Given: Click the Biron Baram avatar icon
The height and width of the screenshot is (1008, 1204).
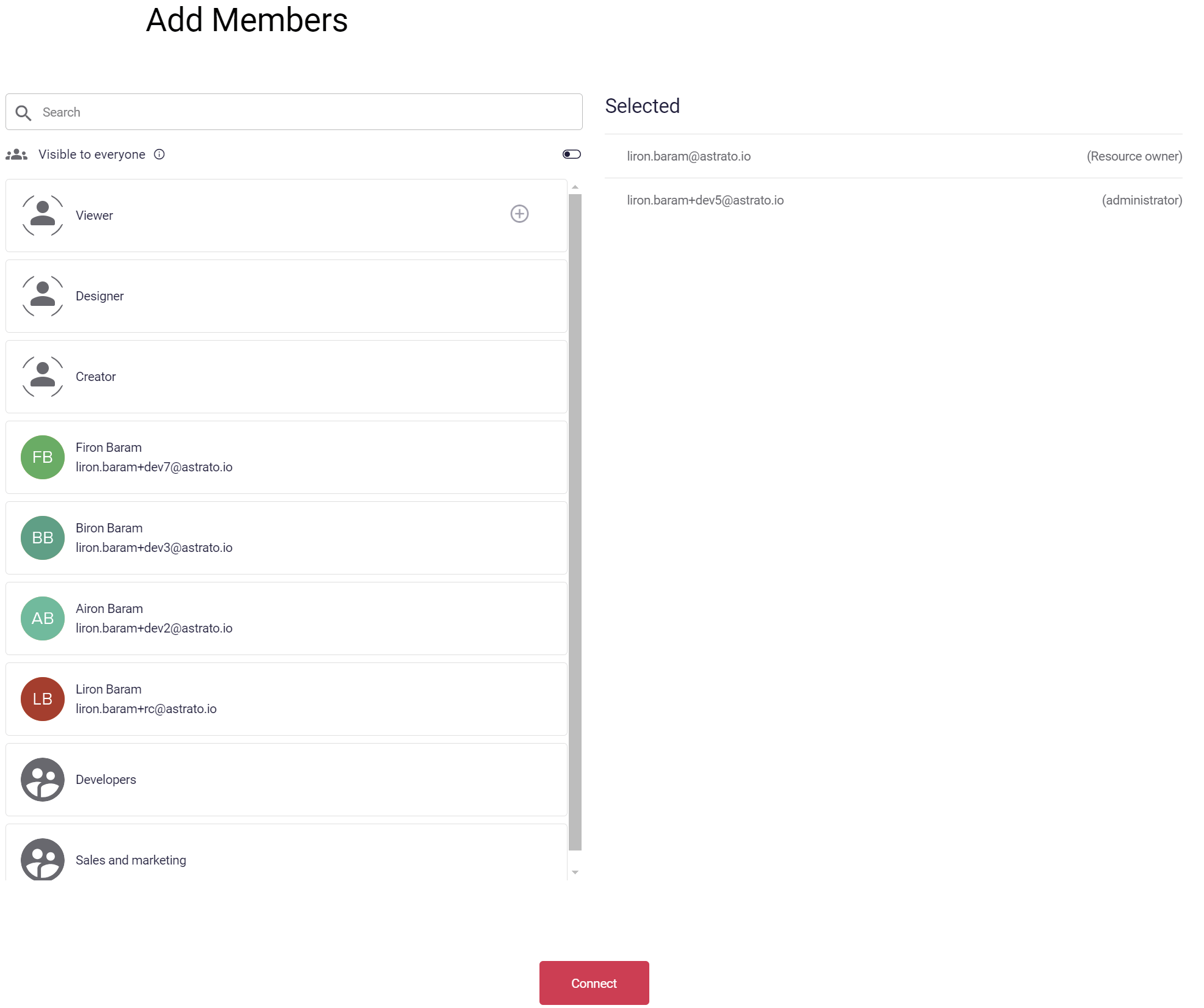Looking at the screenshot, I should click(x=42, y=538).
